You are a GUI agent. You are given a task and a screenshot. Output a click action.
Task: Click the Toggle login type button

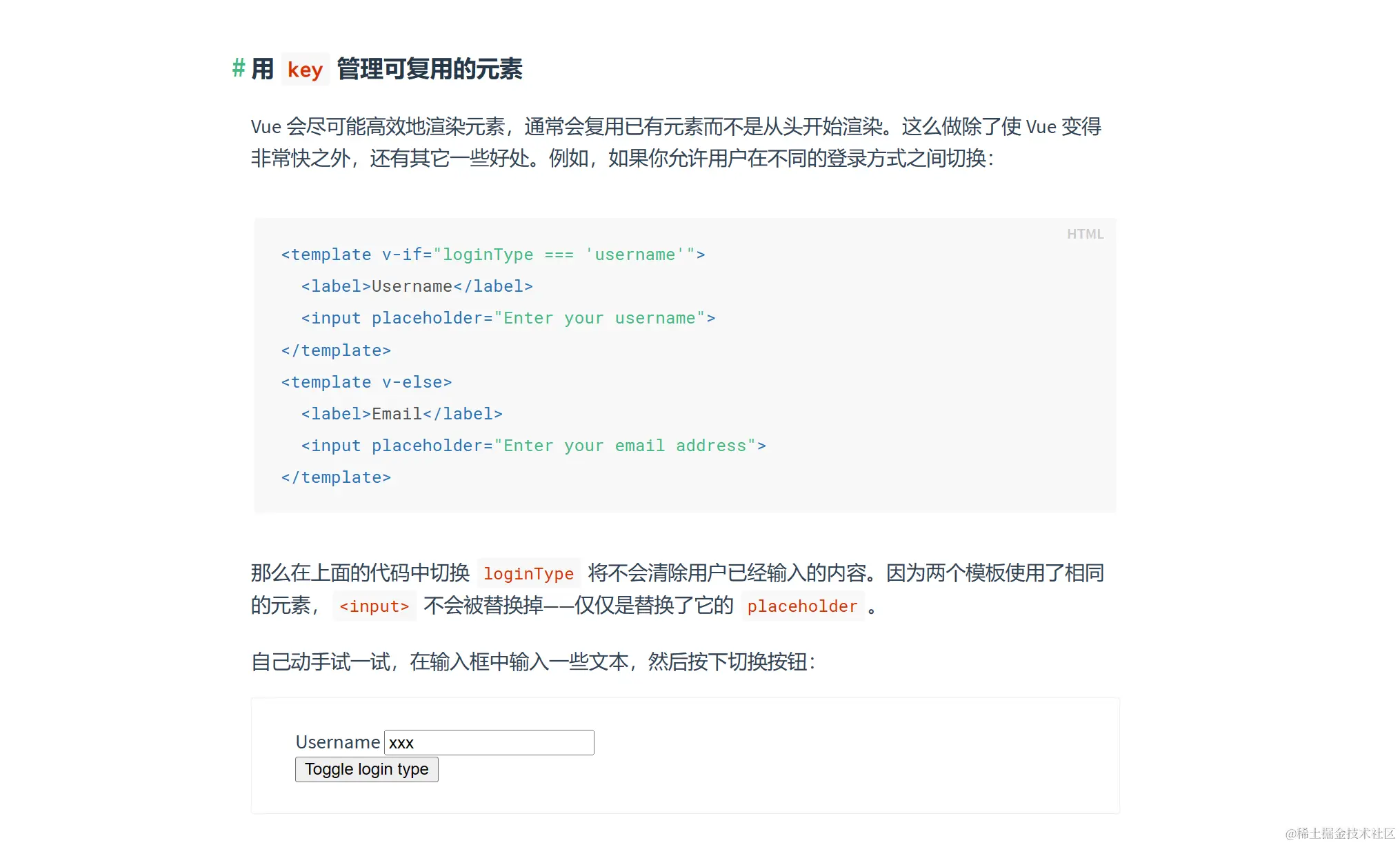coord(366,769)
